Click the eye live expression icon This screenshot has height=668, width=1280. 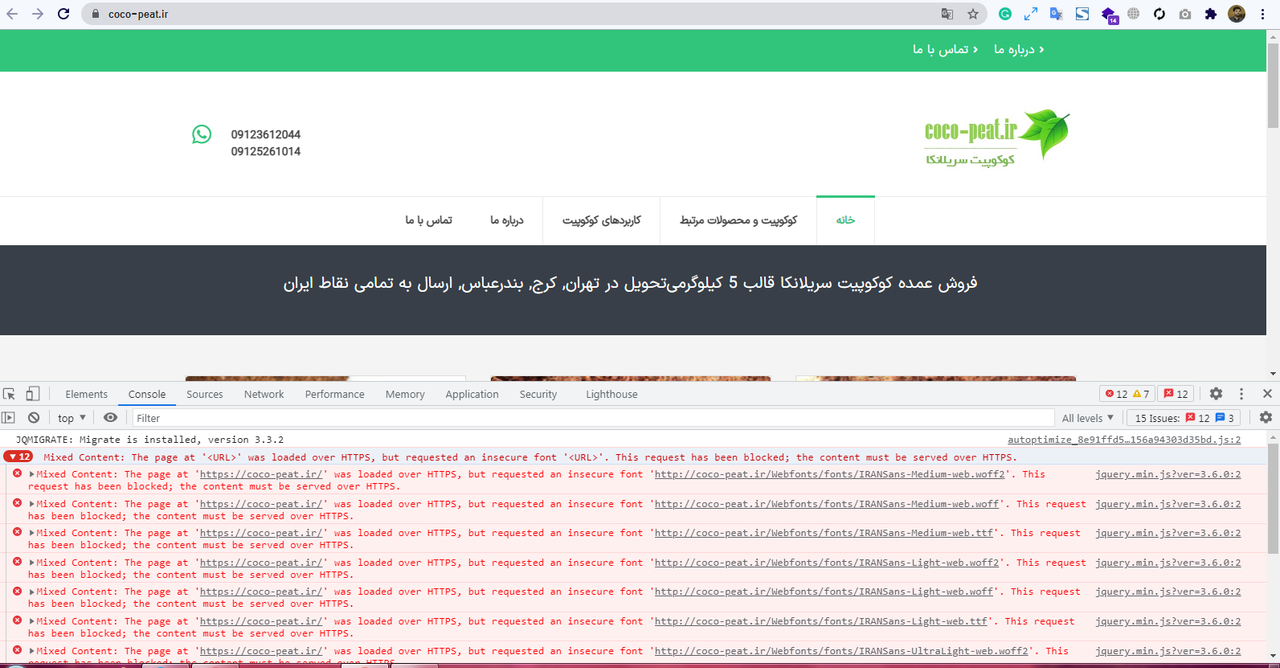(x=110, y=418)
